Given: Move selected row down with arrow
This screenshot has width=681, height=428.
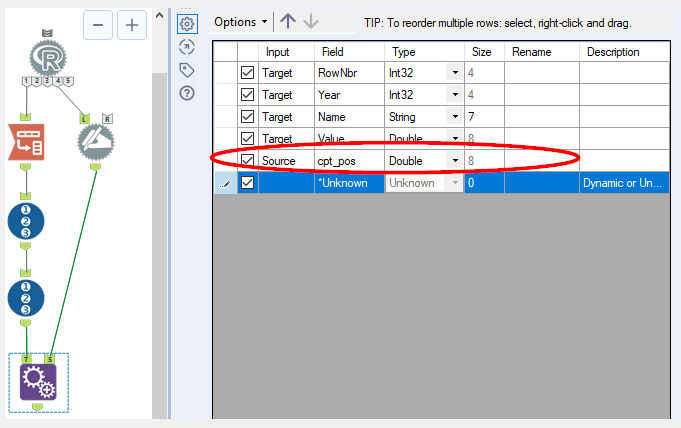Looking at the screenshot, I should [311, 21].
